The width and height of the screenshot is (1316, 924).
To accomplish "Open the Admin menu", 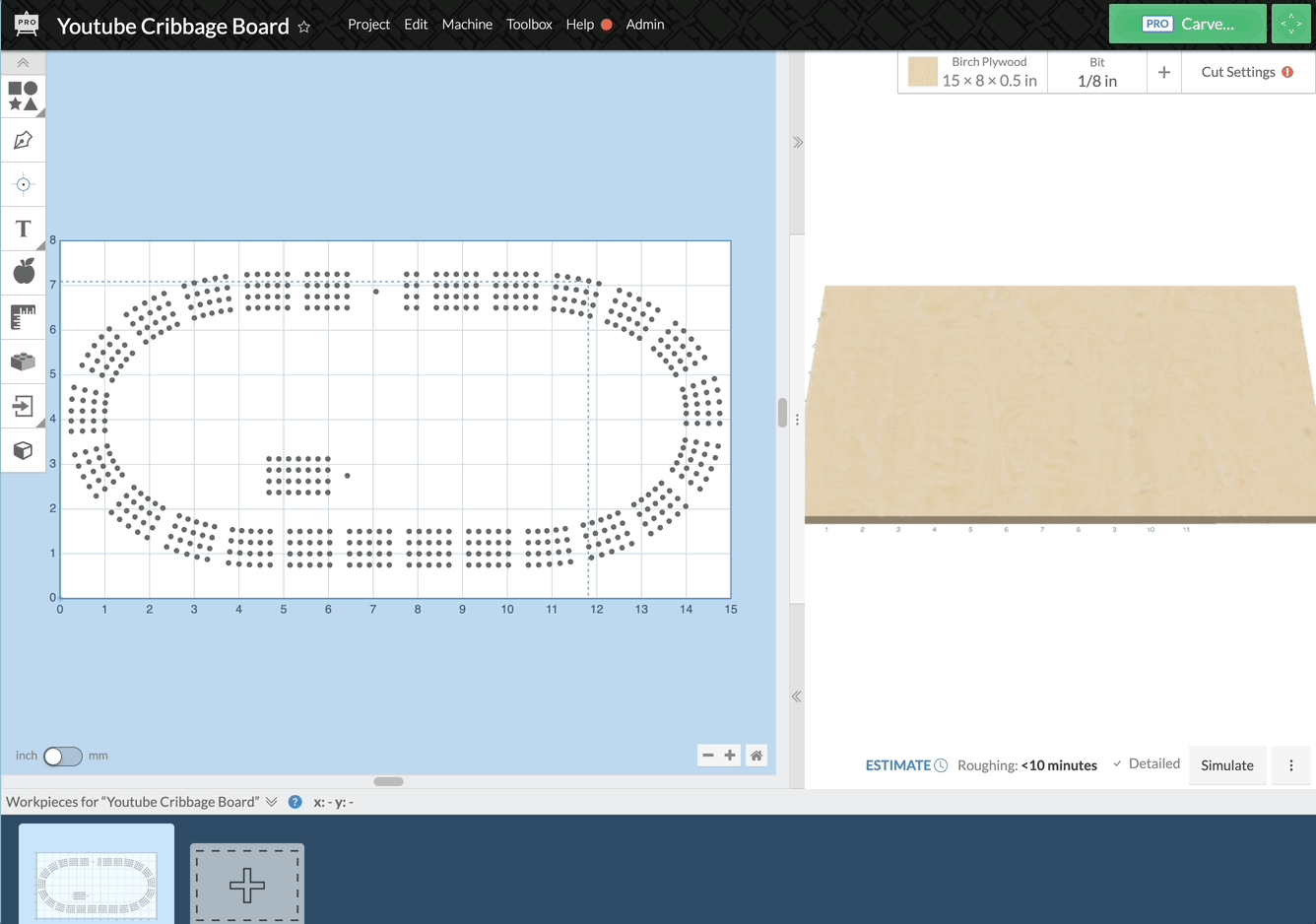I will (645, 25).
